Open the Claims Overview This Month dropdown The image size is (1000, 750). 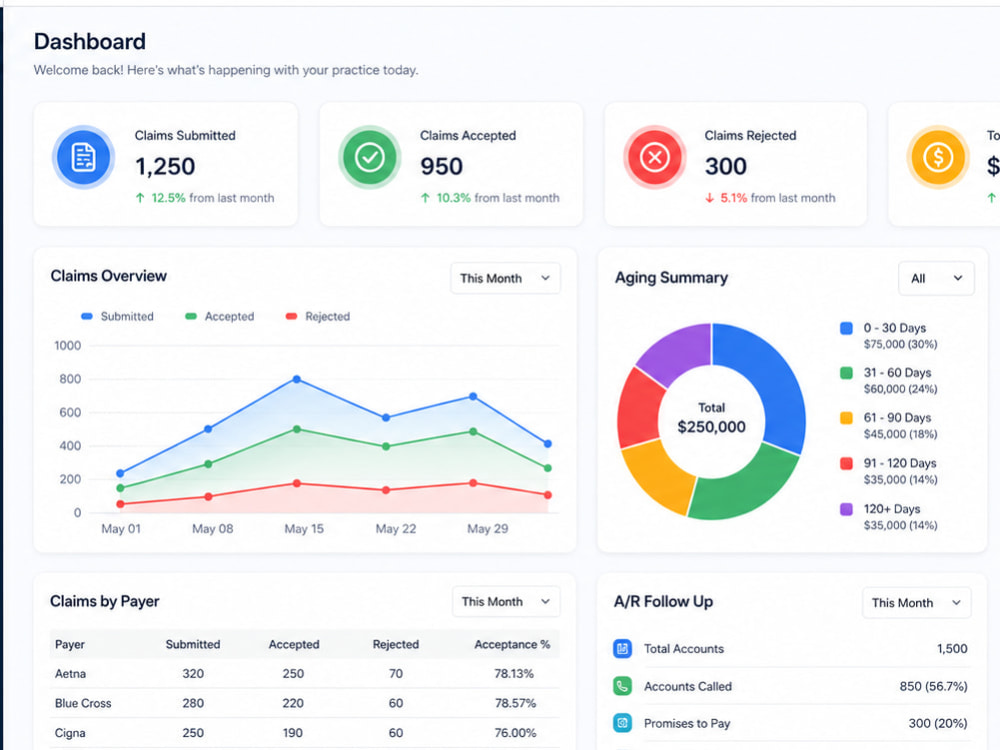click(505, 278)
